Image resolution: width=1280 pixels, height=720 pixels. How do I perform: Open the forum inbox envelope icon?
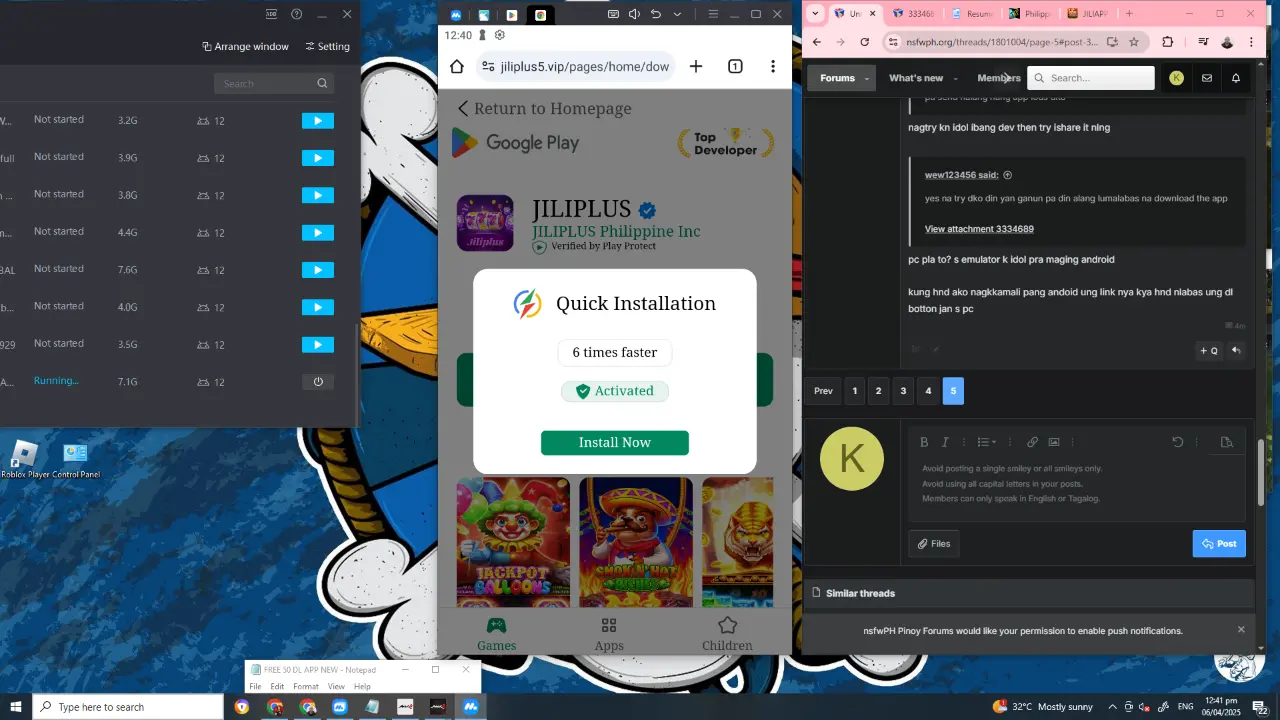1207,78
